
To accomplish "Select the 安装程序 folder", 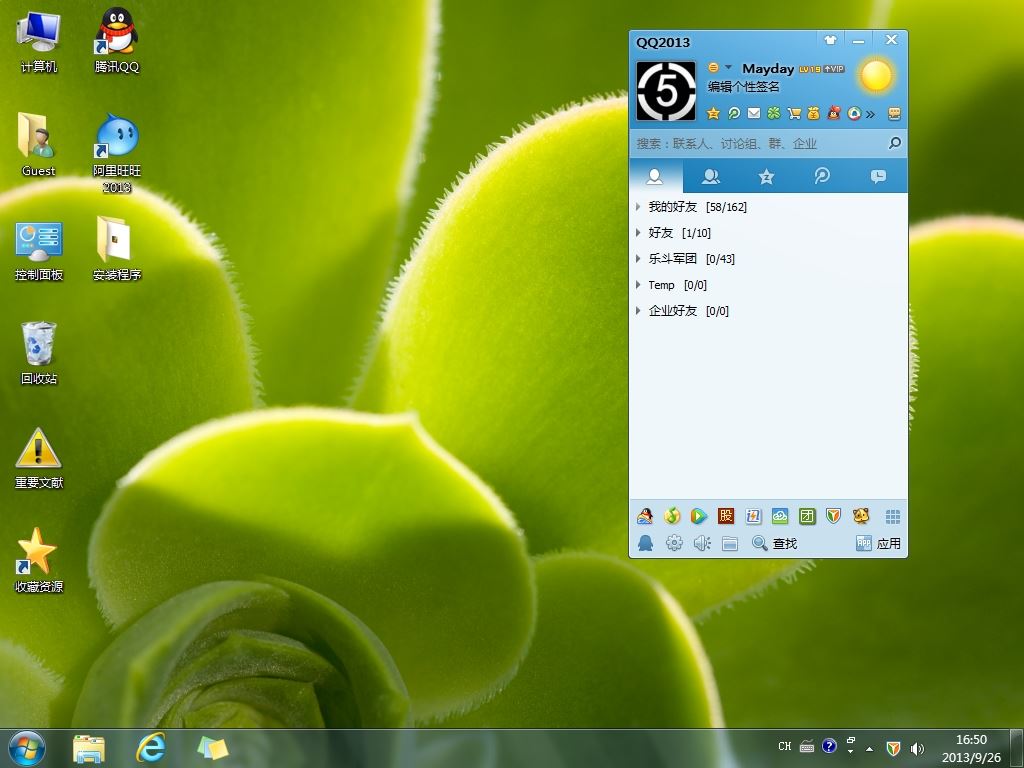I will coord(117,248).
